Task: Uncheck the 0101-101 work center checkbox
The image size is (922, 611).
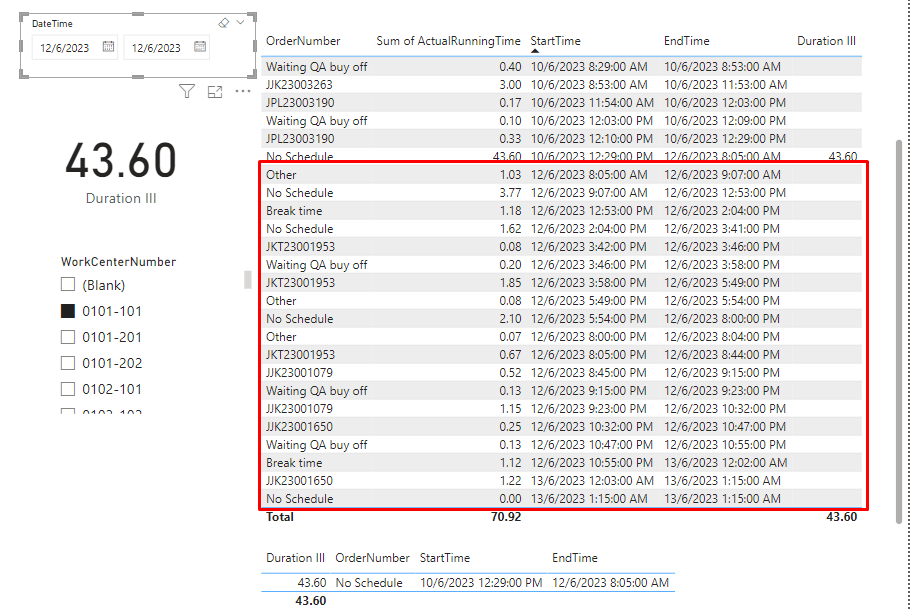Action: (x=68, y=311)
